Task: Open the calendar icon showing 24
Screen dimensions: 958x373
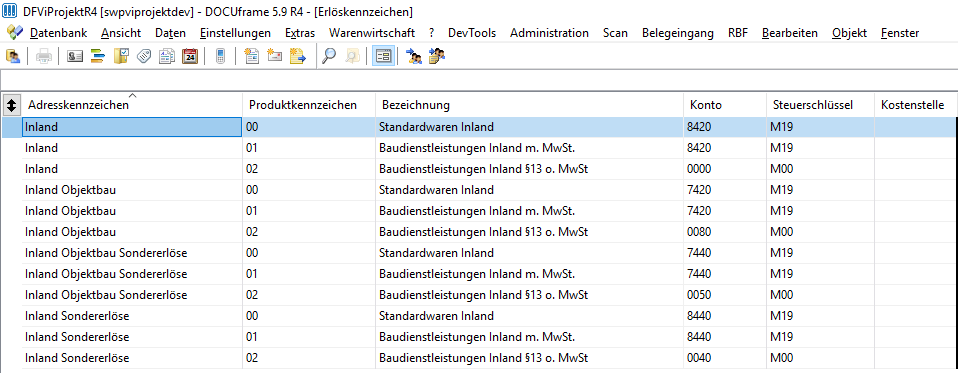Action: pyautogui.click(x=190, y=57)
